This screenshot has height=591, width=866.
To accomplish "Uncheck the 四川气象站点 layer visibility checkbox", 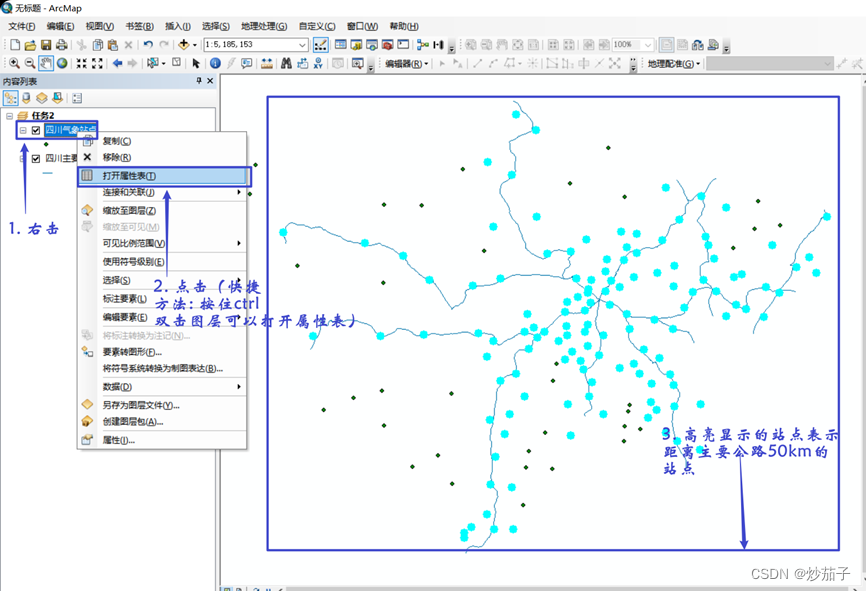I will coord(36,130).
